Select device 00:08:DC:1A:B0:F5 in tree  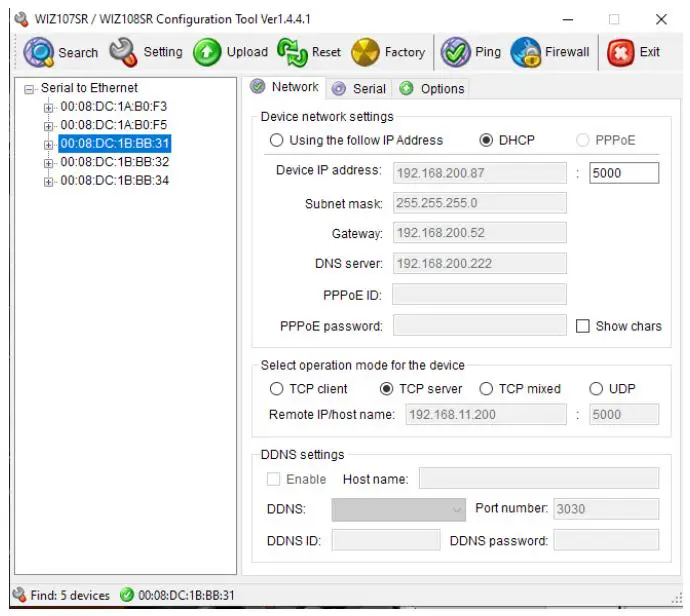pyautogui.click(x=114, y=125)
